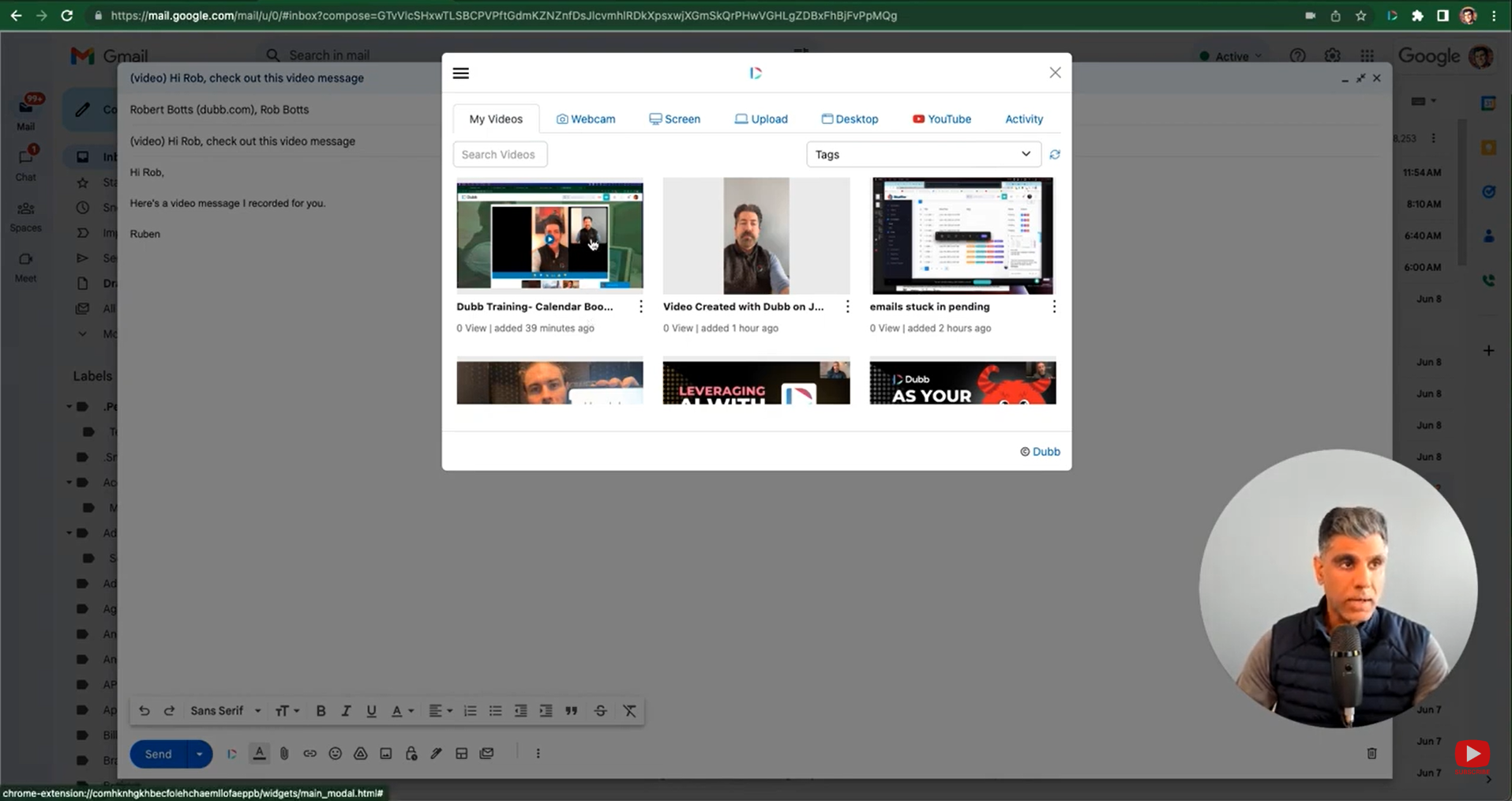
Task: Open Chrome extensions puzzle icon
Action: point(1417,16)
